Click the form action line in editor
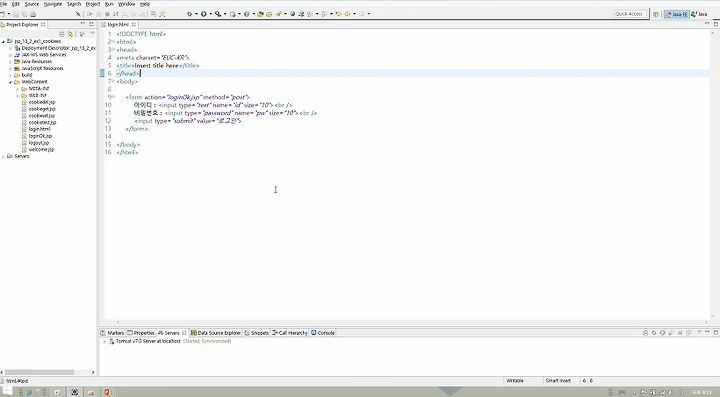The width and height of the screenshot is (720, 397). (x=188, y=97)
